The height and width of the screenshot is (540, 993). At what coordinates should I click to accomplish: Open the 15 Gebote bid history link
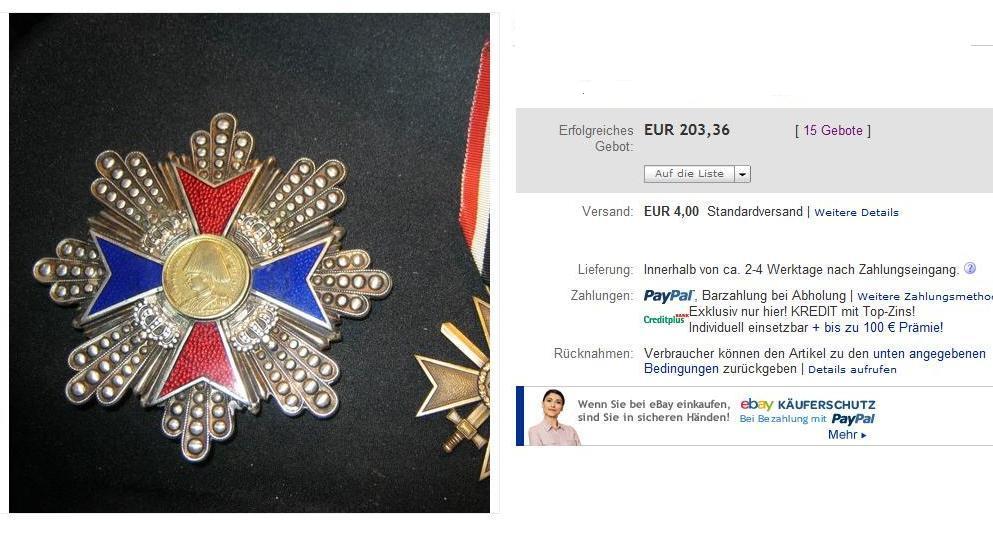point(833,130)
